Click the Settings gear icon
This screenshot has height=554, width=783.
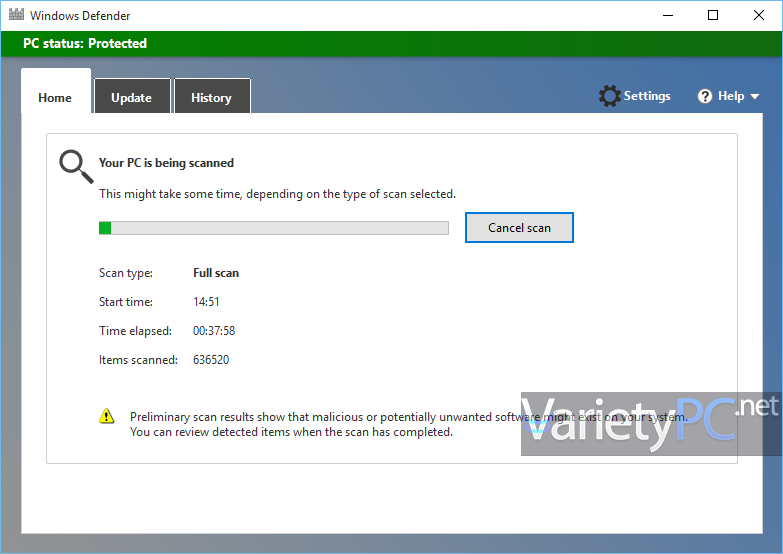pos(609,96)
